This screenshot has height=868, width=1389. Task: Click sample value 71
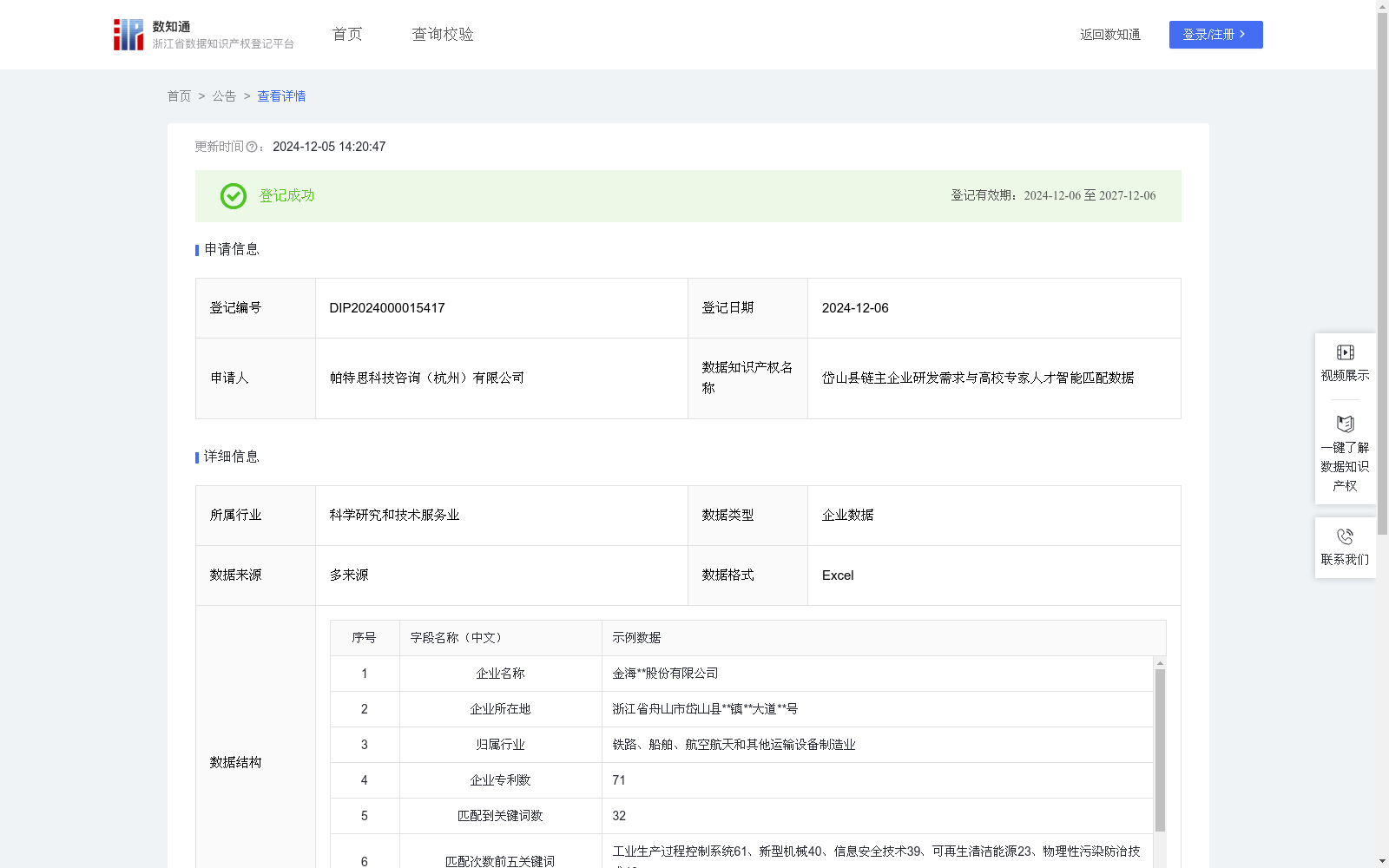pyautogui.click(x=619, y=780)
